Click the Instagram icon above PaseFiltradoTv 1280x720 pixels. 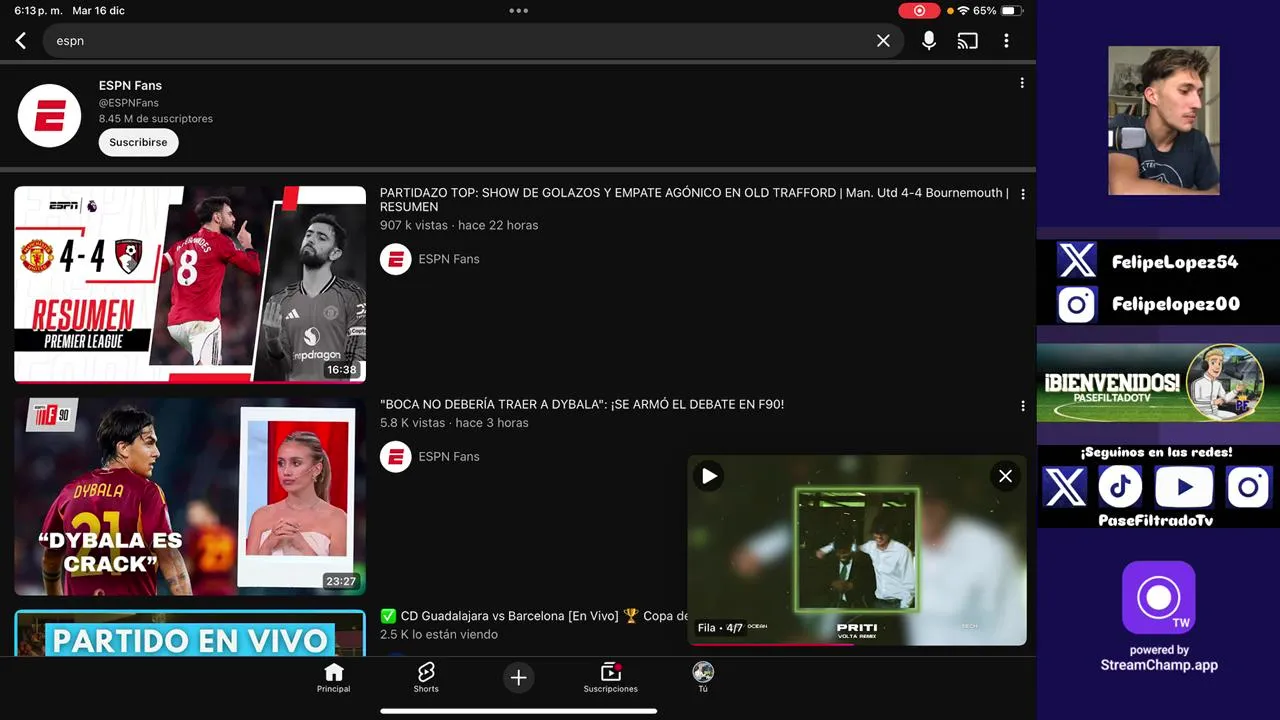[1248, 487]
